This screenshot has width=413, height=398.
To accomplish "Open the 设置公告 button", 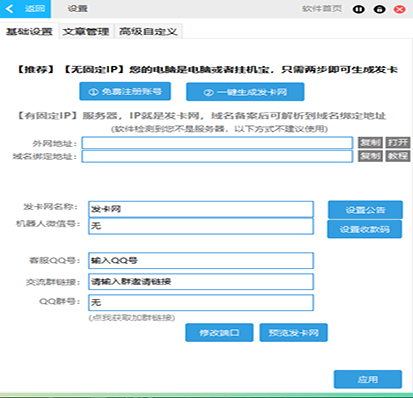I will pos(365,210).
